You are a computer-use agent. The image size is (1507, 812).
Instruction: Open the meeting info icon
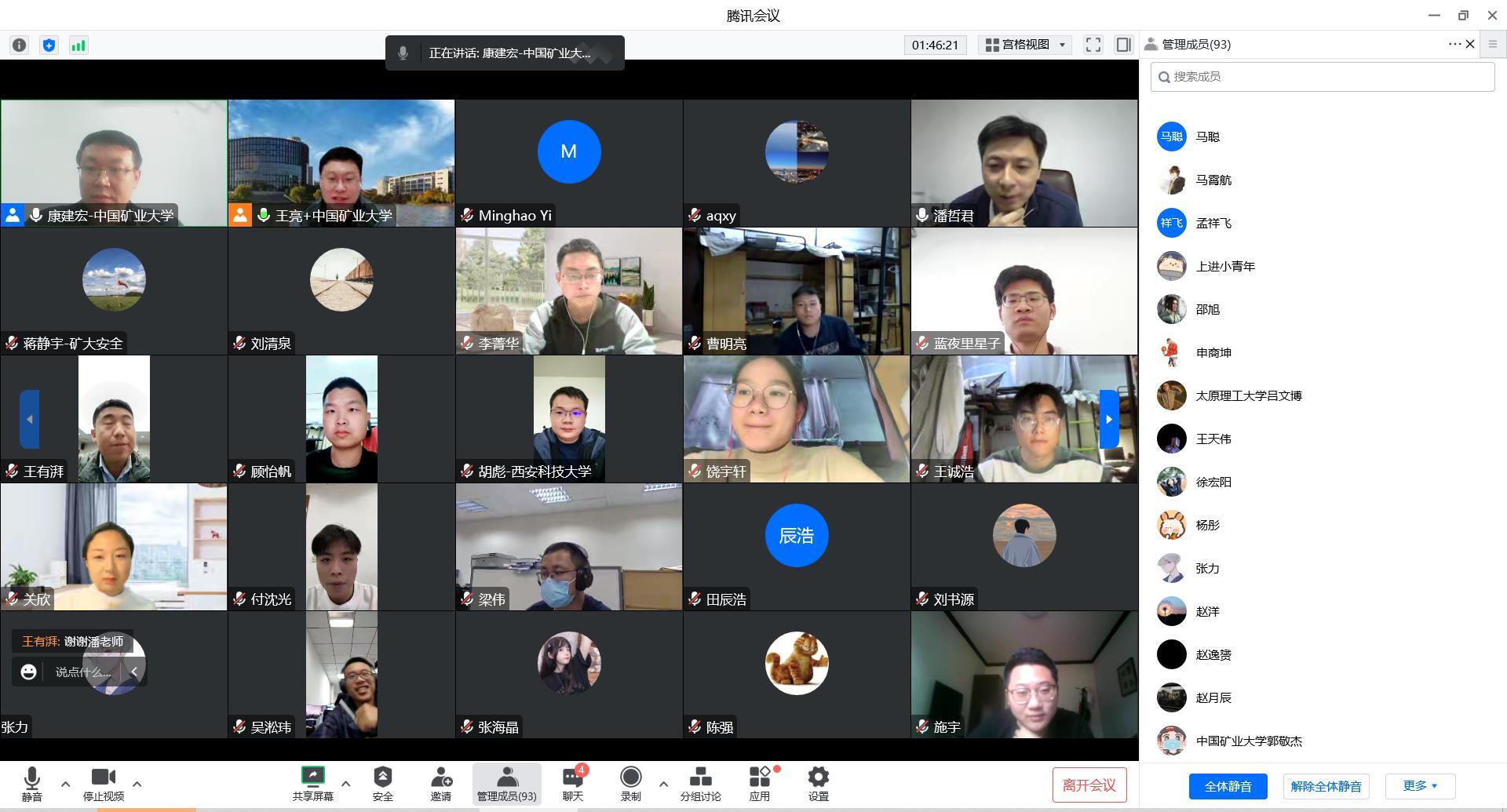(x=20, y=46)
